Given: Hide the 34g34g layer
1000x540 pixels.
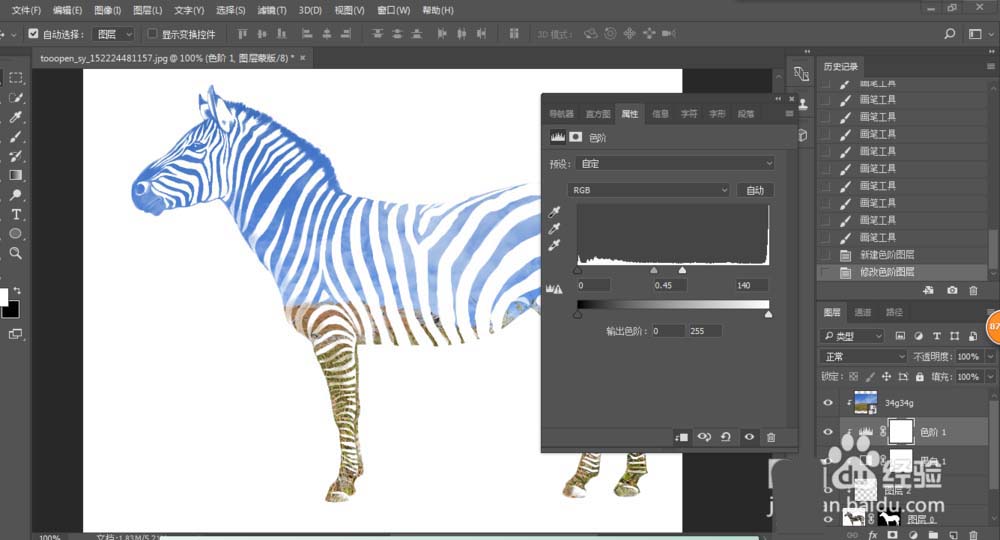Looking at the screenshot, I should [828, 403].
